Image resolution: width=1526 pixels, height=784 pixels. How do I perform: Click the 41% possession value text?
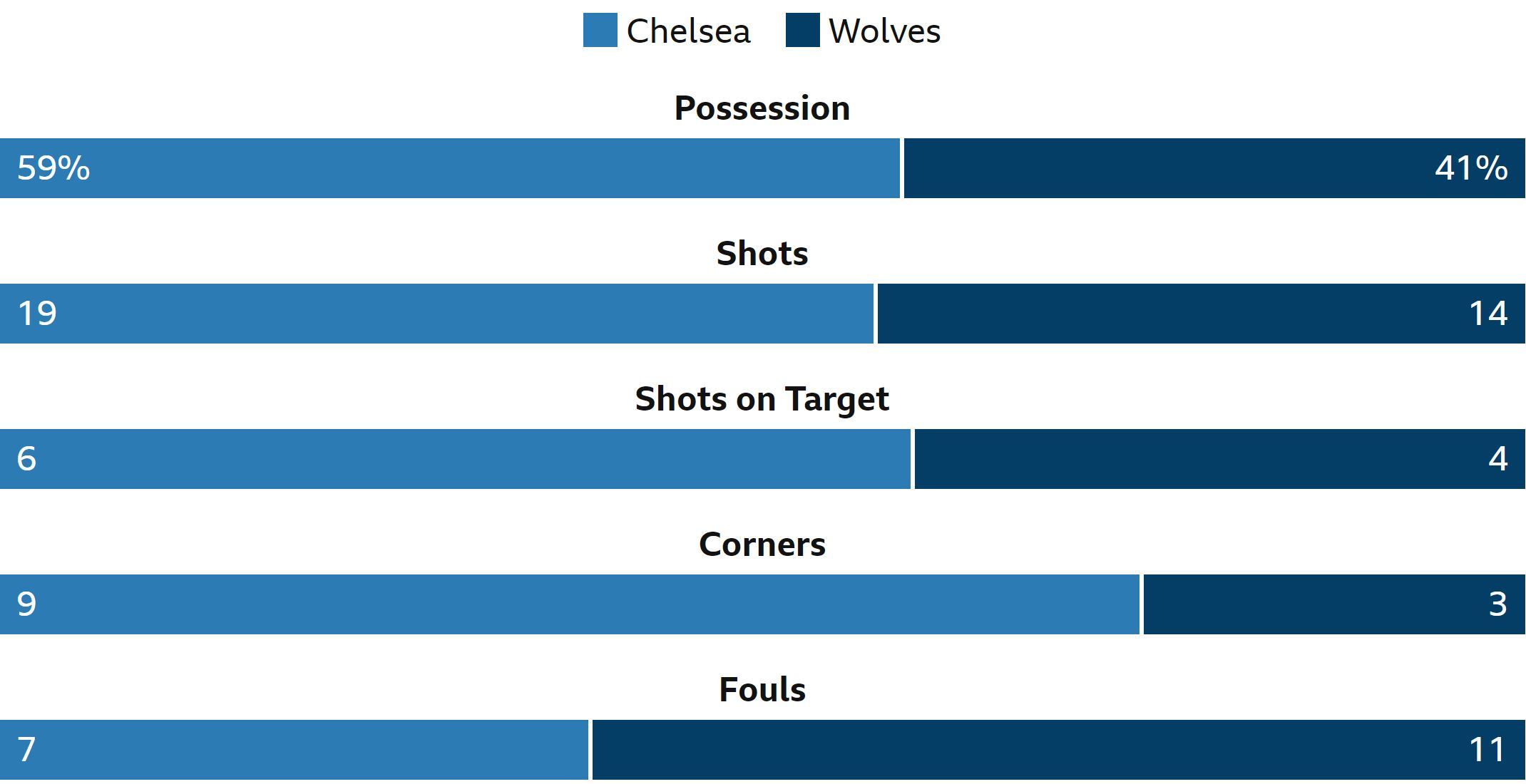point(1471,168)
